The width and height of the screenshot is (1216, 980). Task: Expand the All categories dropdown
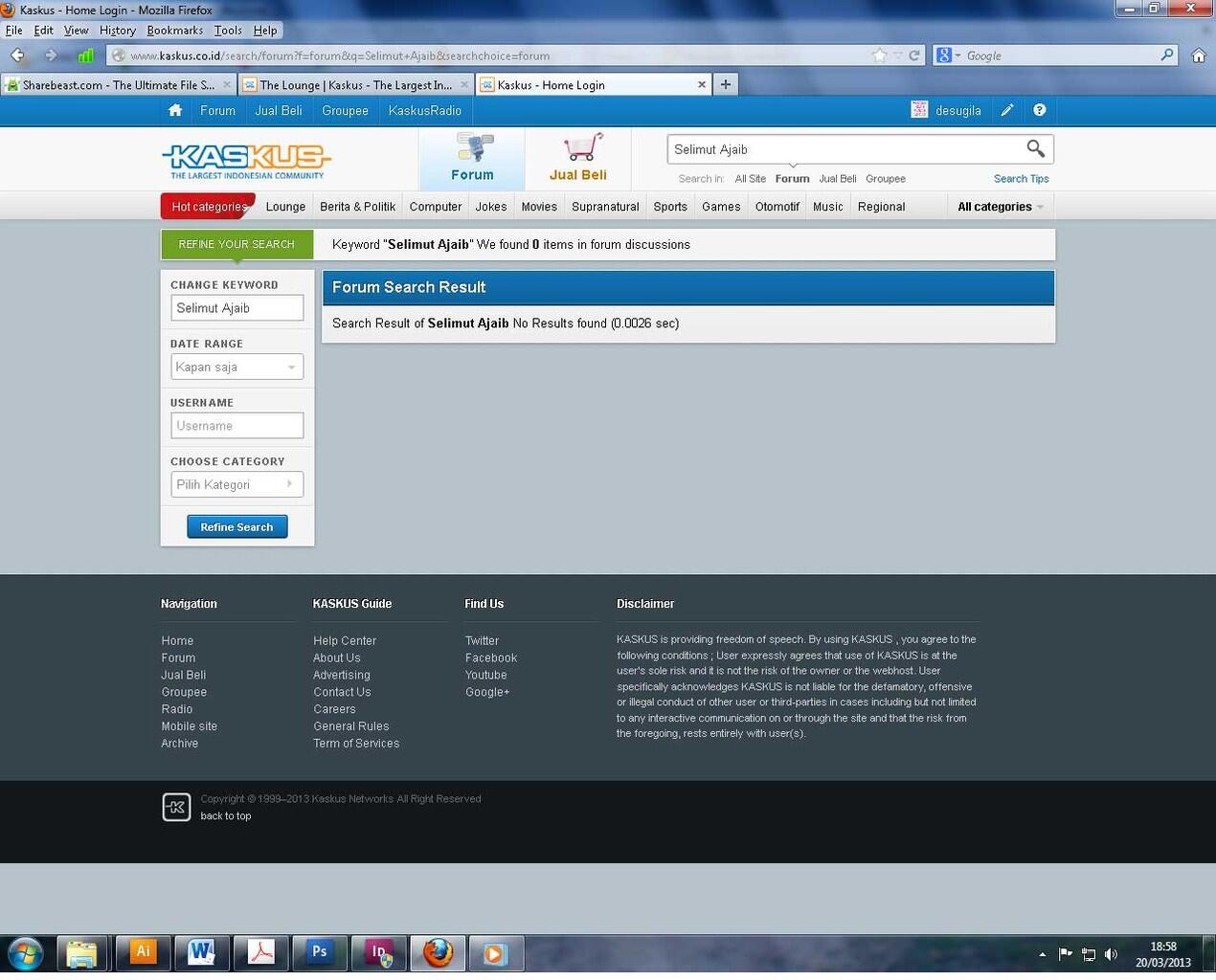(1001, 207)
